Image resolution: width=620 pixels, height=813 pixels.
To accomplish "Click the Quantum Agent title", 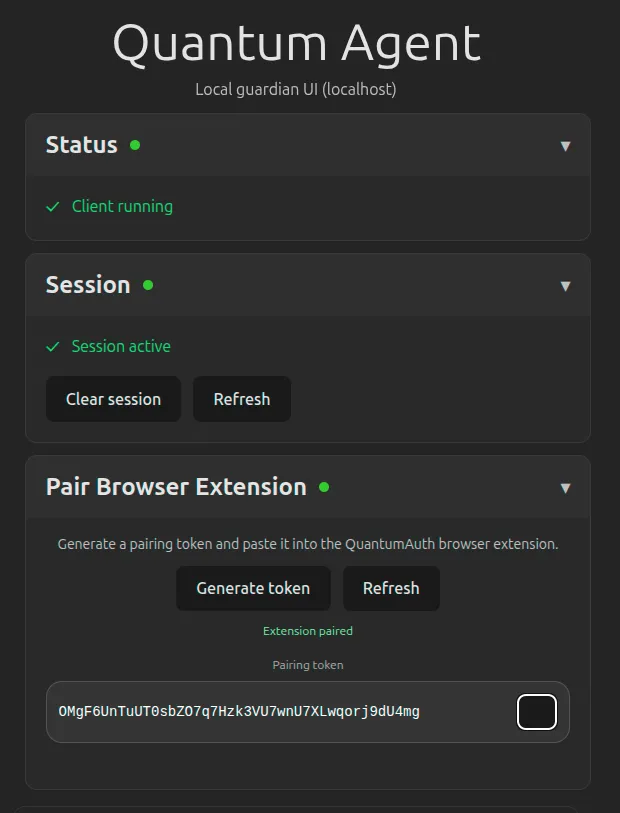I will point(297,44).
